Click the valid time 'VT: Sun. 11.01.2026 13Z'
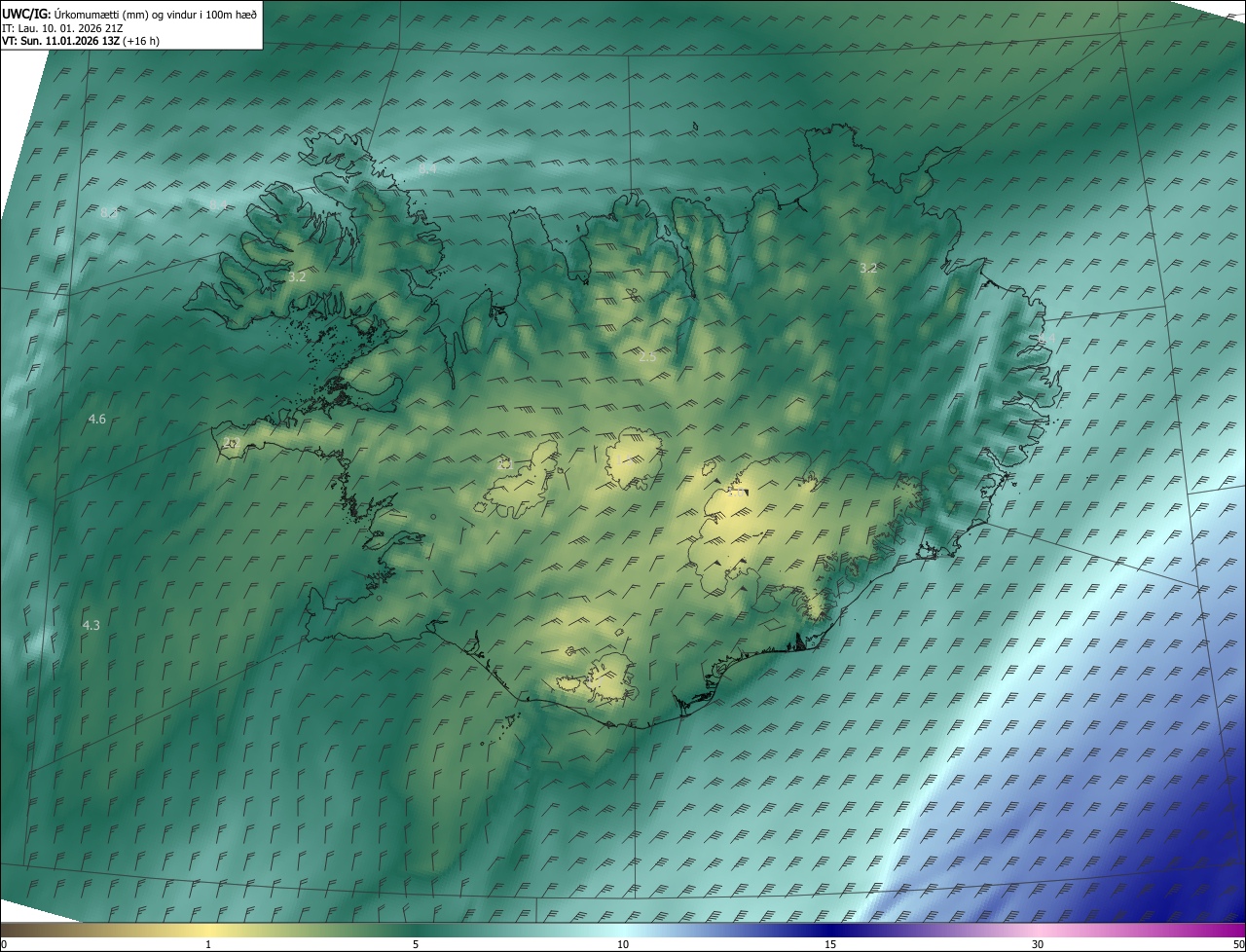The image size is (1246, 952). 60,41
